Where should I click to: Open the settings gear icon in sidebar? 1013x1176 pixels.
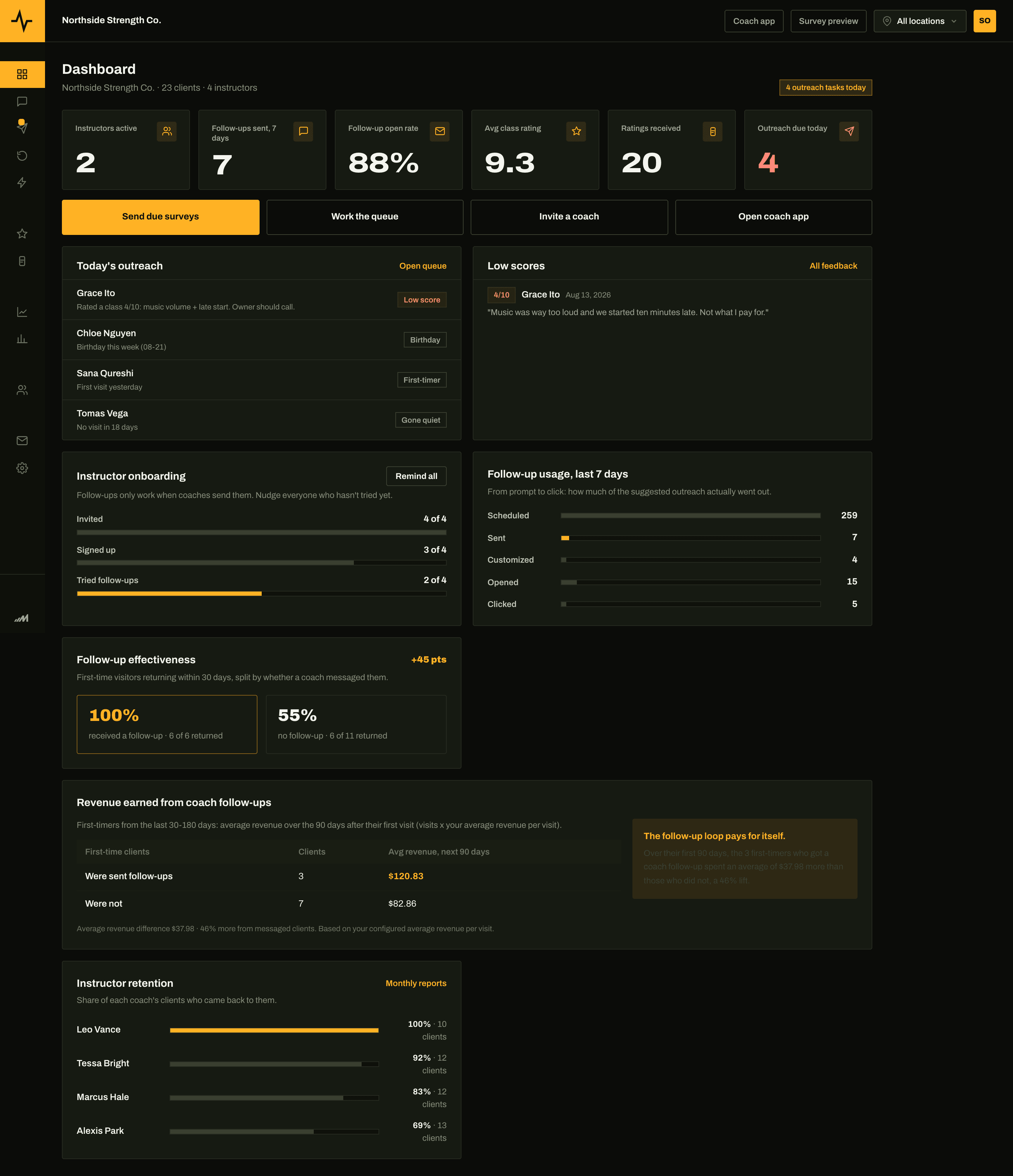[22, 468]
